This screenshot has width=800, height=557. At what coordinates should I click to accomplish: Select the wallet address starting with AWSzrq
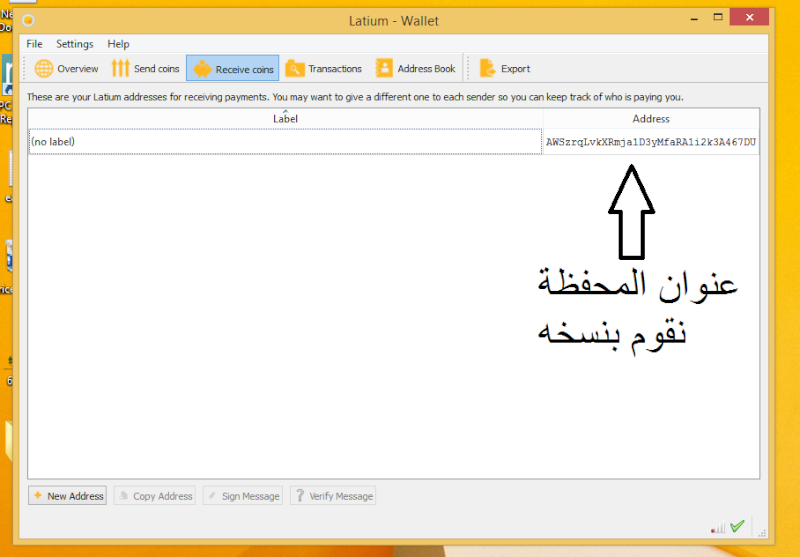click(651, 142)
